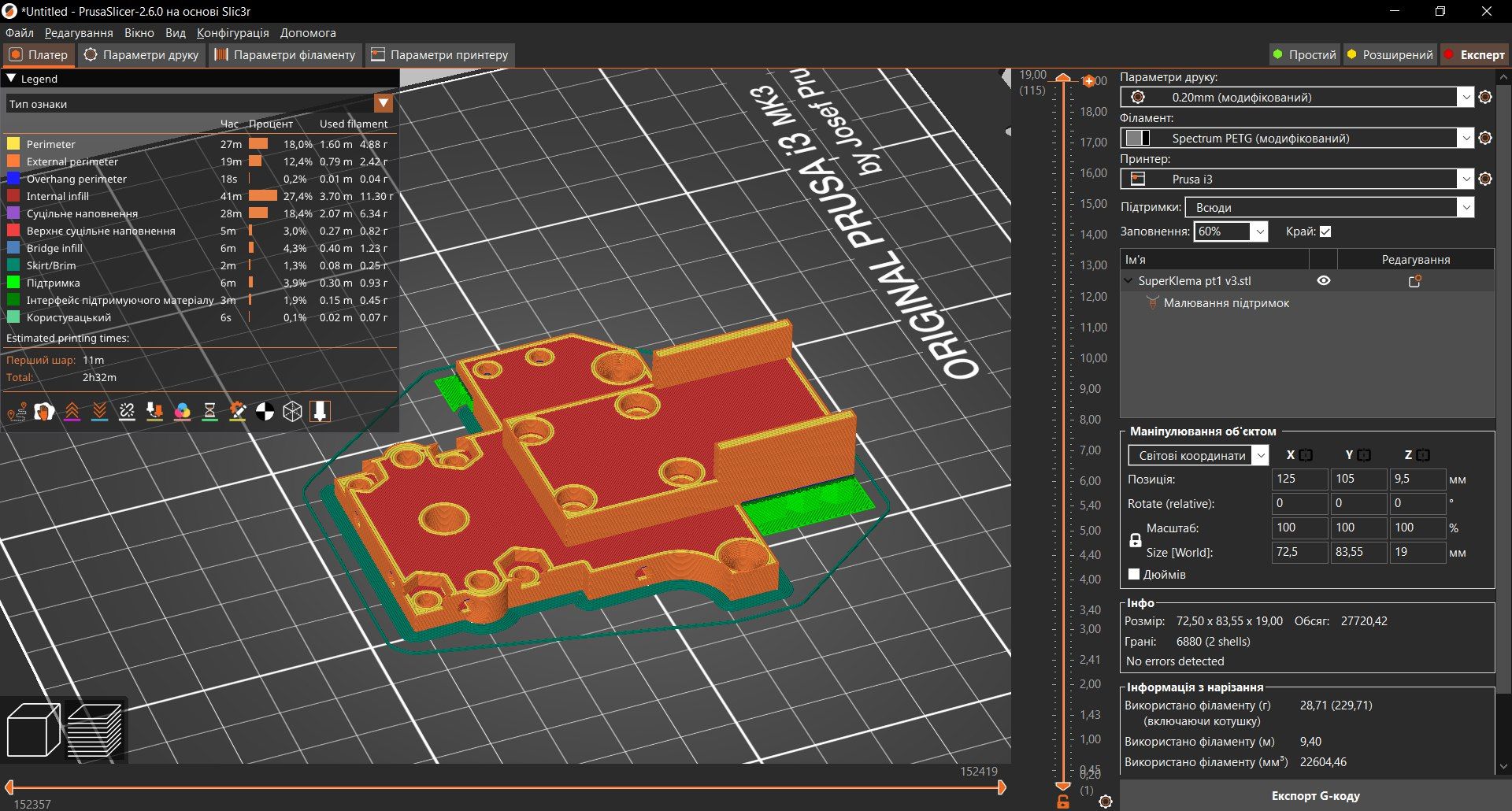Toggle Custom G-codes visibility icon
This screenshot has width=1512, height=811.
pos(237,411)
